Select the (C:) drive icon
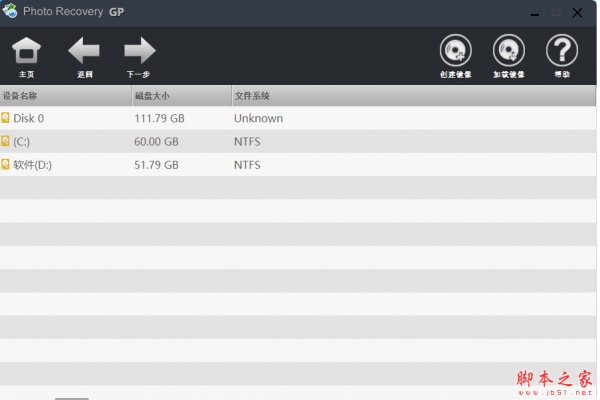 [5, 141]
